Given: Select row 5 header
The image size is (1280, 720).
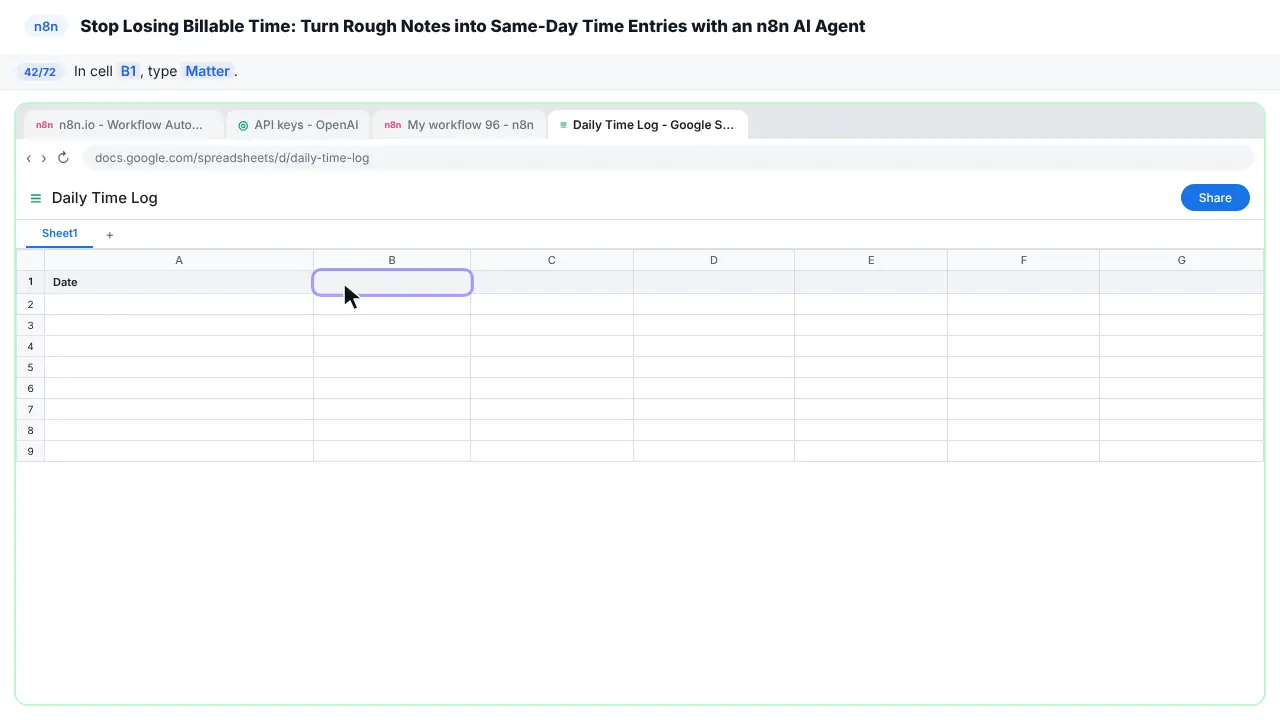Looking at the screenshot, I should tap(31, 367).
